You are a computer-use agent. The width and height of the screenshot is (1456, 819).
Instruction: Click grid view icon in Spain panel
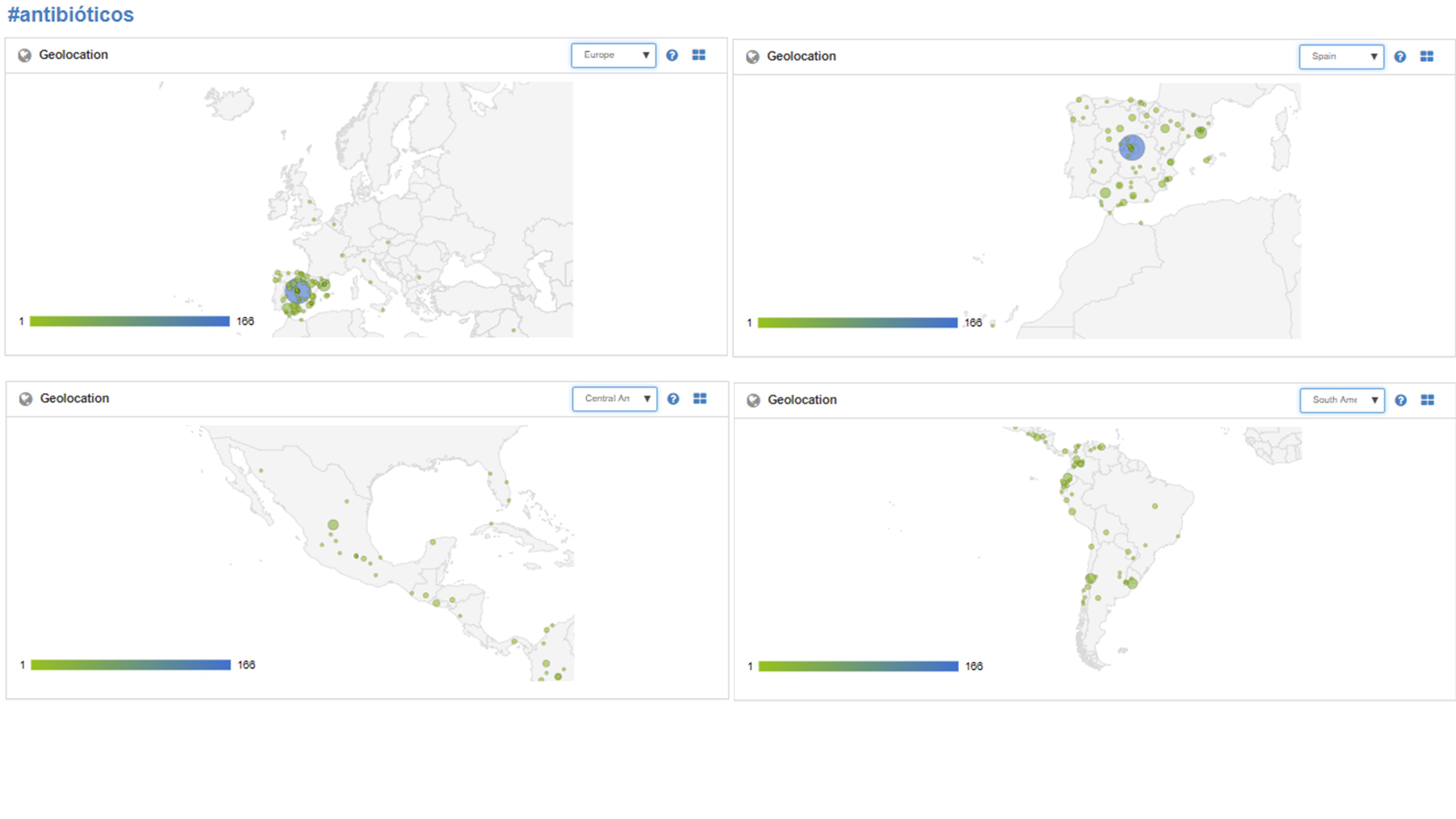point(1427,56)
